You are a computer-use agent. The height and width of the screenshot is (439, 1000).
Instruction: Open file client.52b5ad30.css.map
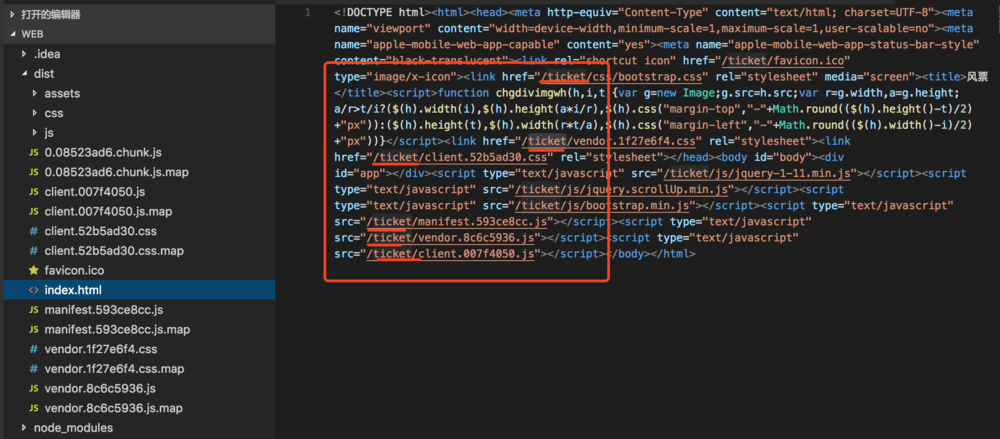(x=114, y=251)
